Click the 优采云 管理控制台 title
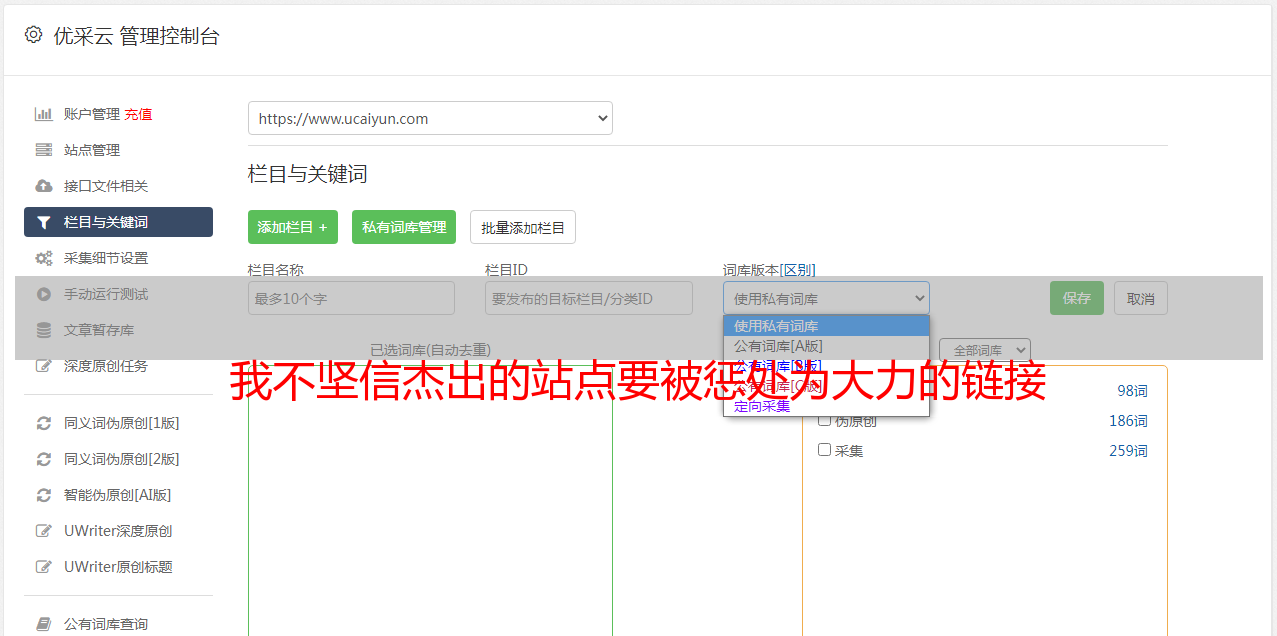The image size is (1277, 636). click(x=136, y=36)
